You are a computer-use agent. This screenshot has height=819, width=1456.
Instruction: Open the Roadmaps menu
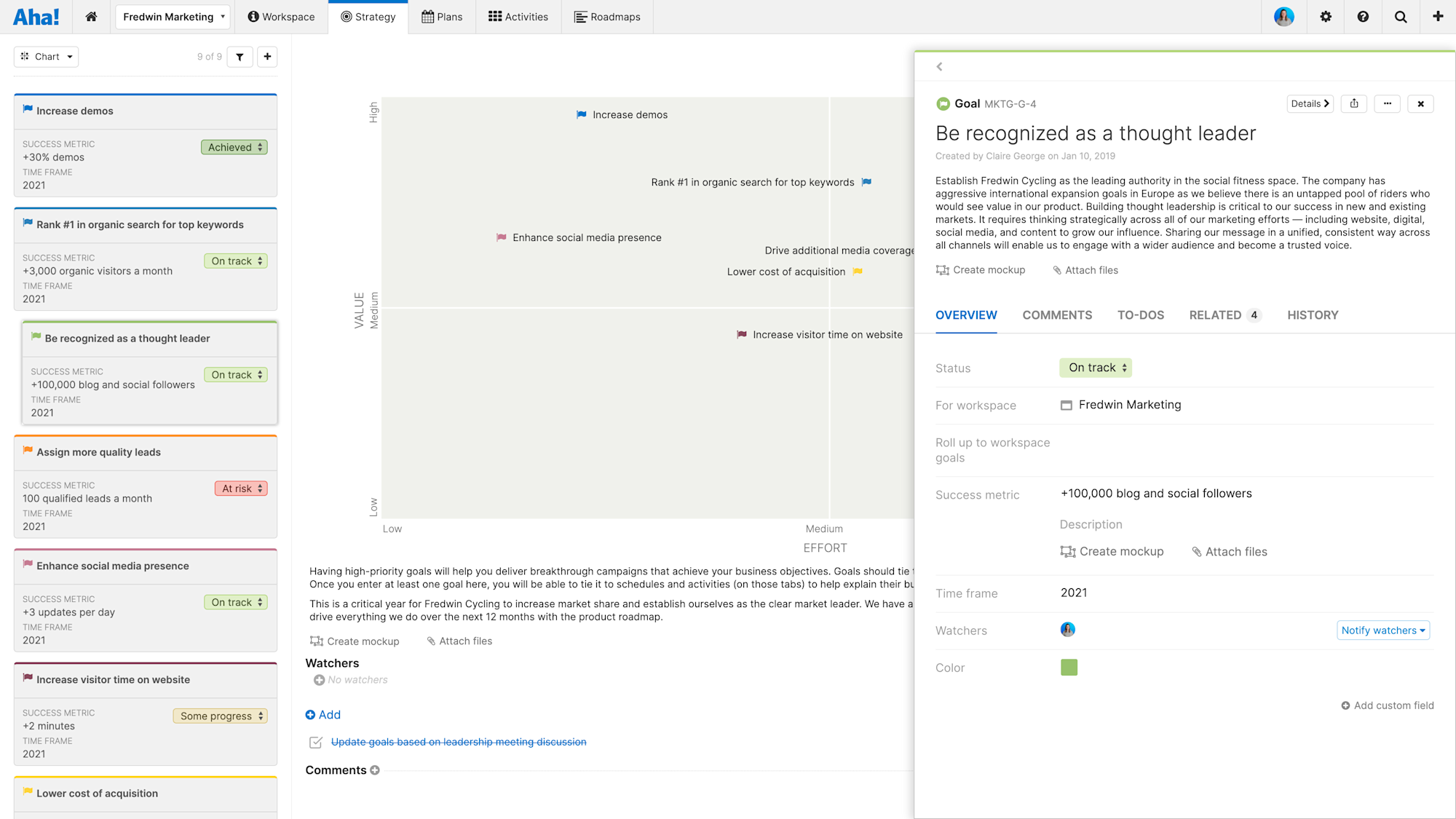607,17
